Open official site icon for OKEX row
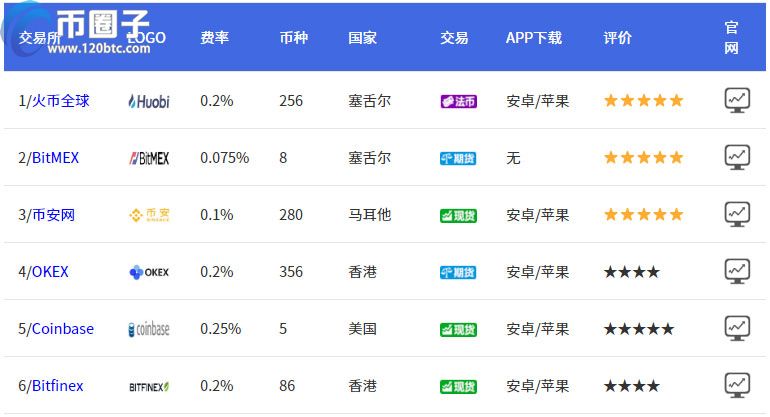 [x=737, y=271]
